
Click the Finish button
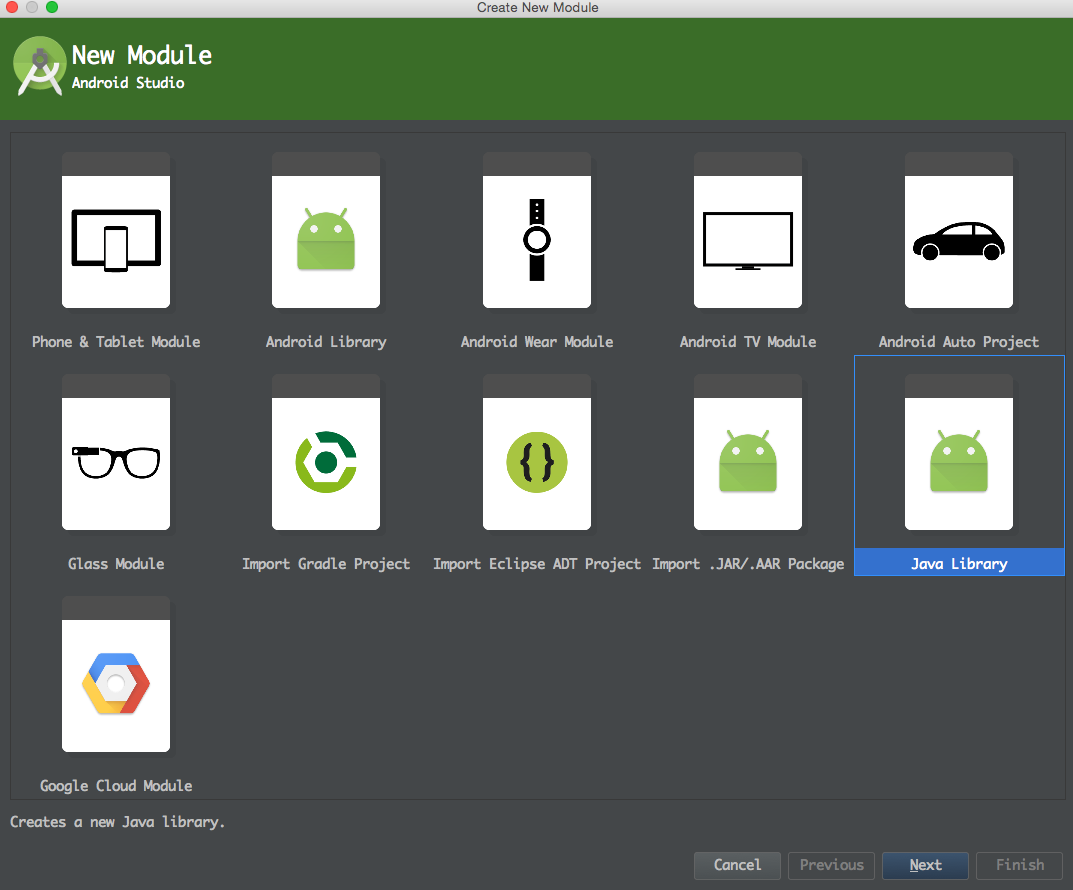click(x=1019, y=865)
